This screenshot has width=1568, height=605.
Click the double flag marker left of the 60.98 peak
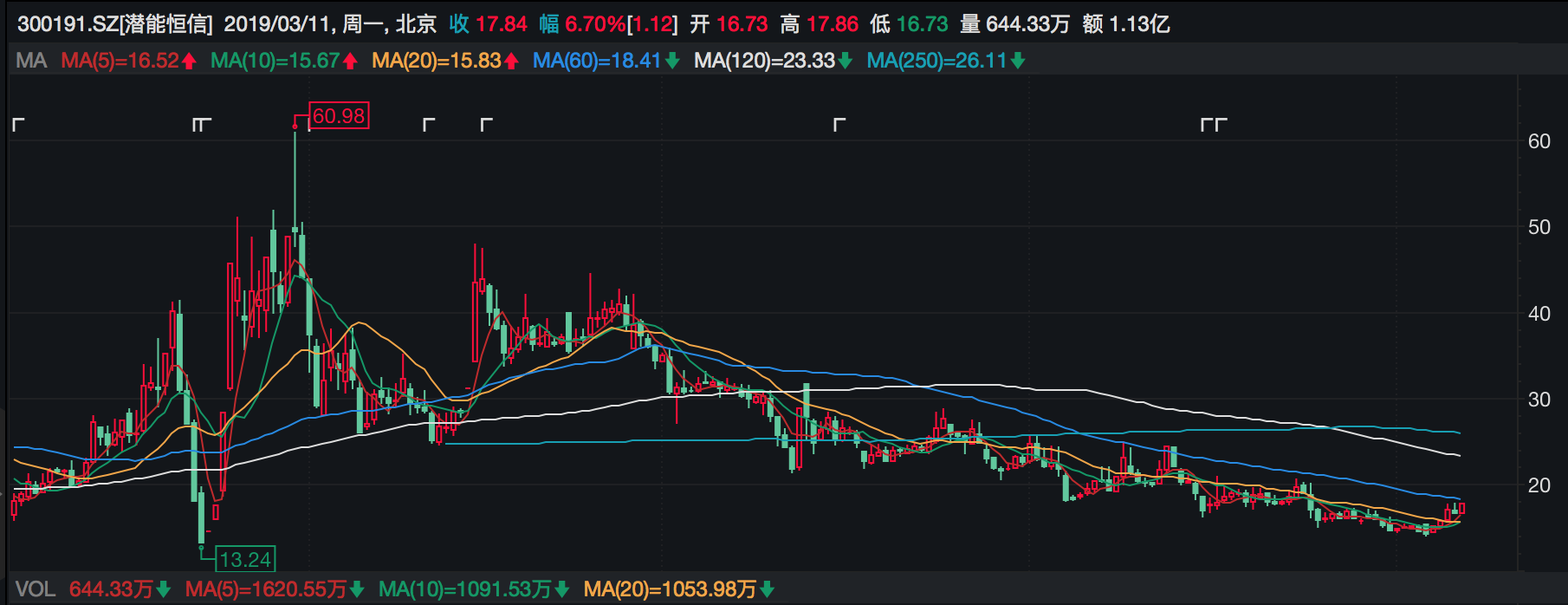click(x=201, y=125)
